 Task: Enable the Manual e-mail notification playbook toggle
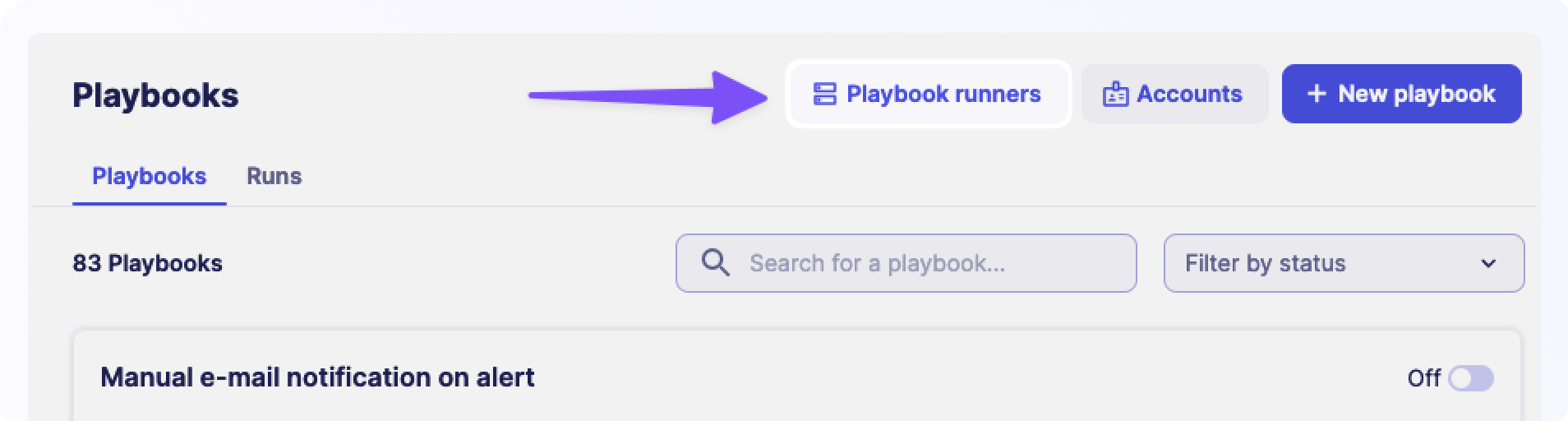tap(1470, 378)
